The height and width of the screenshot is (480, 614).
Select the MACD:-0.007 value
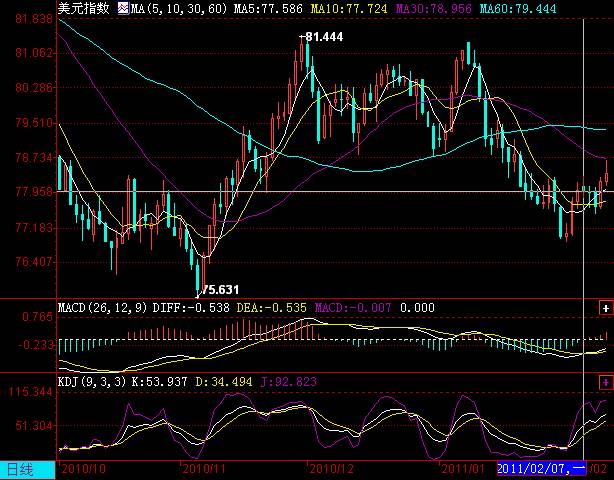click(x=353, y=308)
